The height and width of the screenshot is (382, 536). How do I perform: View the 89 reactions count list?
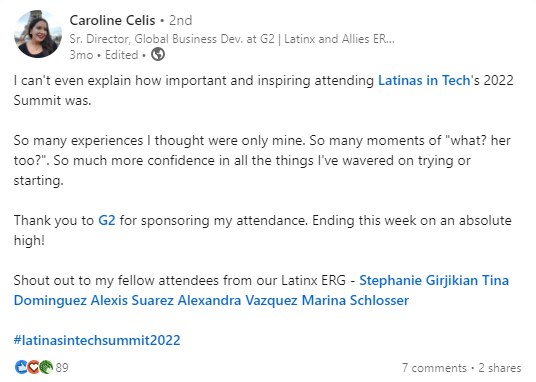pos(62,368)
